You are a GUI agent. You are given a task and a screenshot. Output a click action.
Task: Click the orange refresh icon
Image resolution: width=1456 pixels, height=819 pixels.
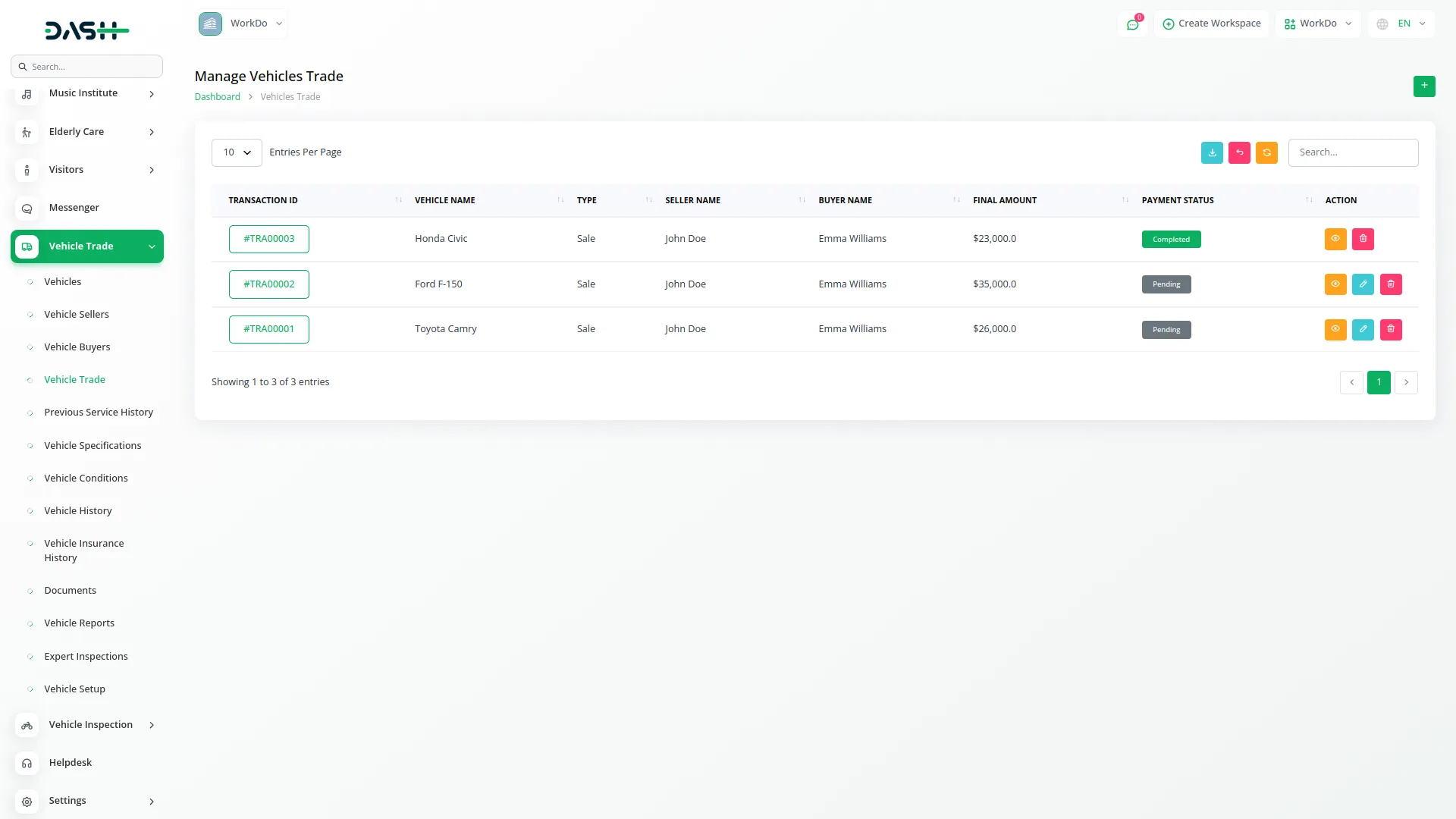point(1266,152)
